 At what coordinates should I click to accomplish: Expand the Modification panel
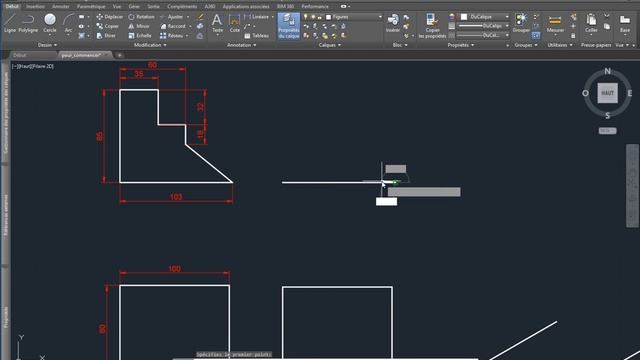coord(150,45)
